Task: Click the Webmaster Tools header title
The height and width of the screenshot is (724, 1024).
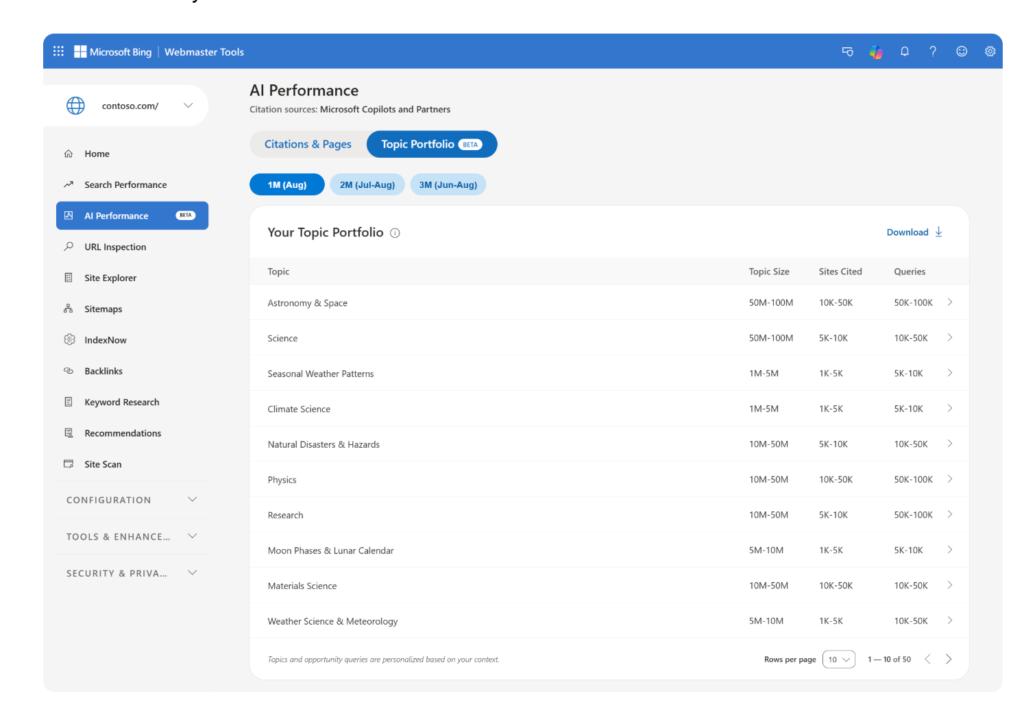Action: [204, 52]
